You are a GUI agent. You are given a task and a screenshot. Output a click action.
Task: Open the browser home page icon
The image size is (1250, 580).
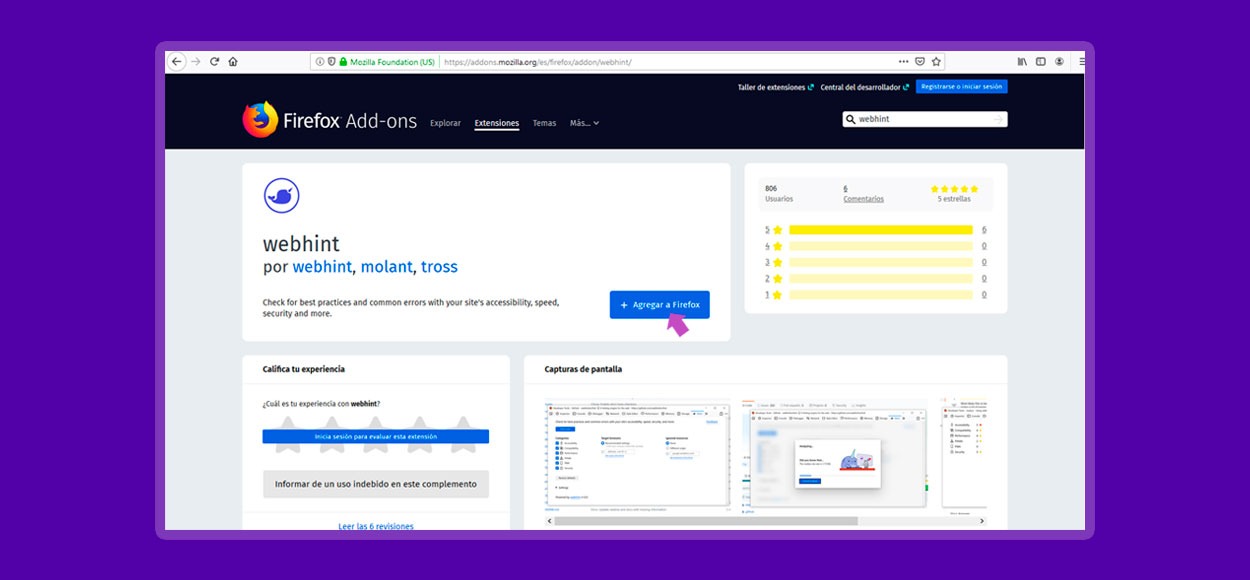[x=233, y=62]
